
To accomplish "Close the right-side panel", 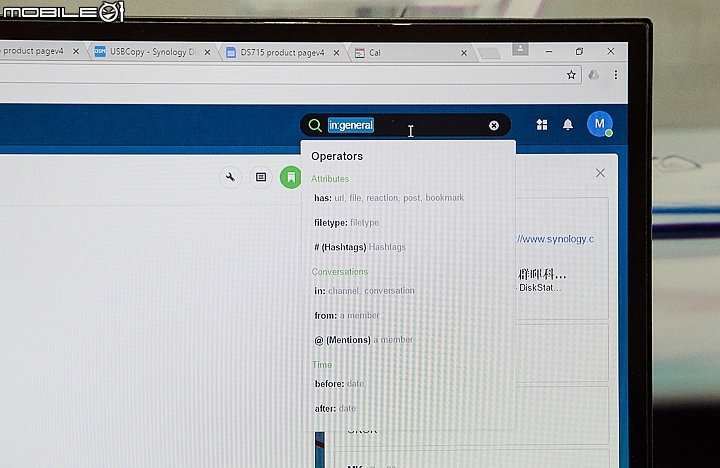I will tap(600, 173).
